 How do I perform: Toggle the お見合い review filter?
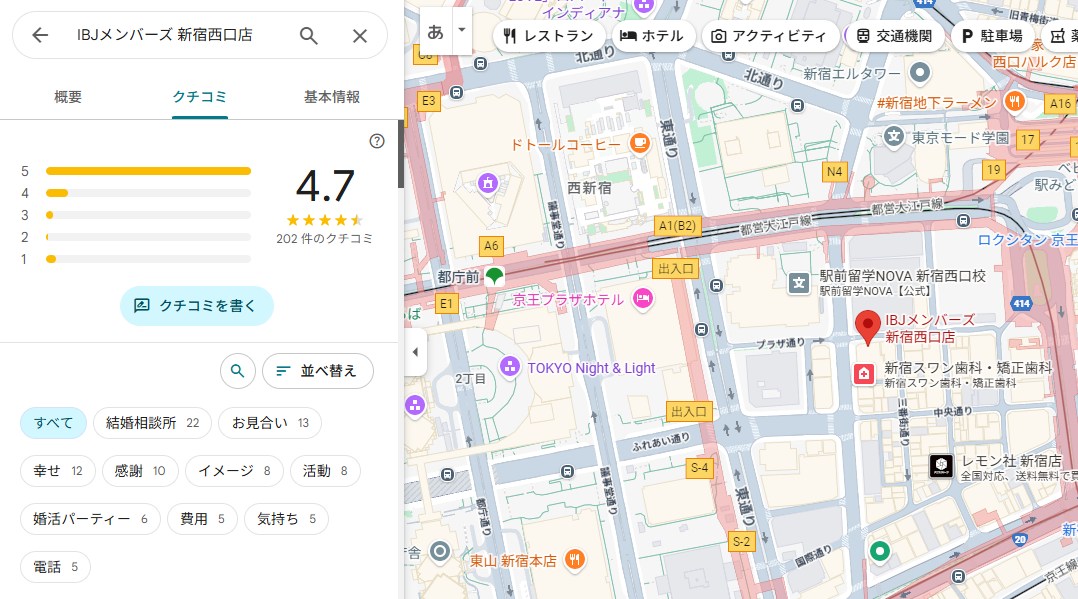click(270, 423)
